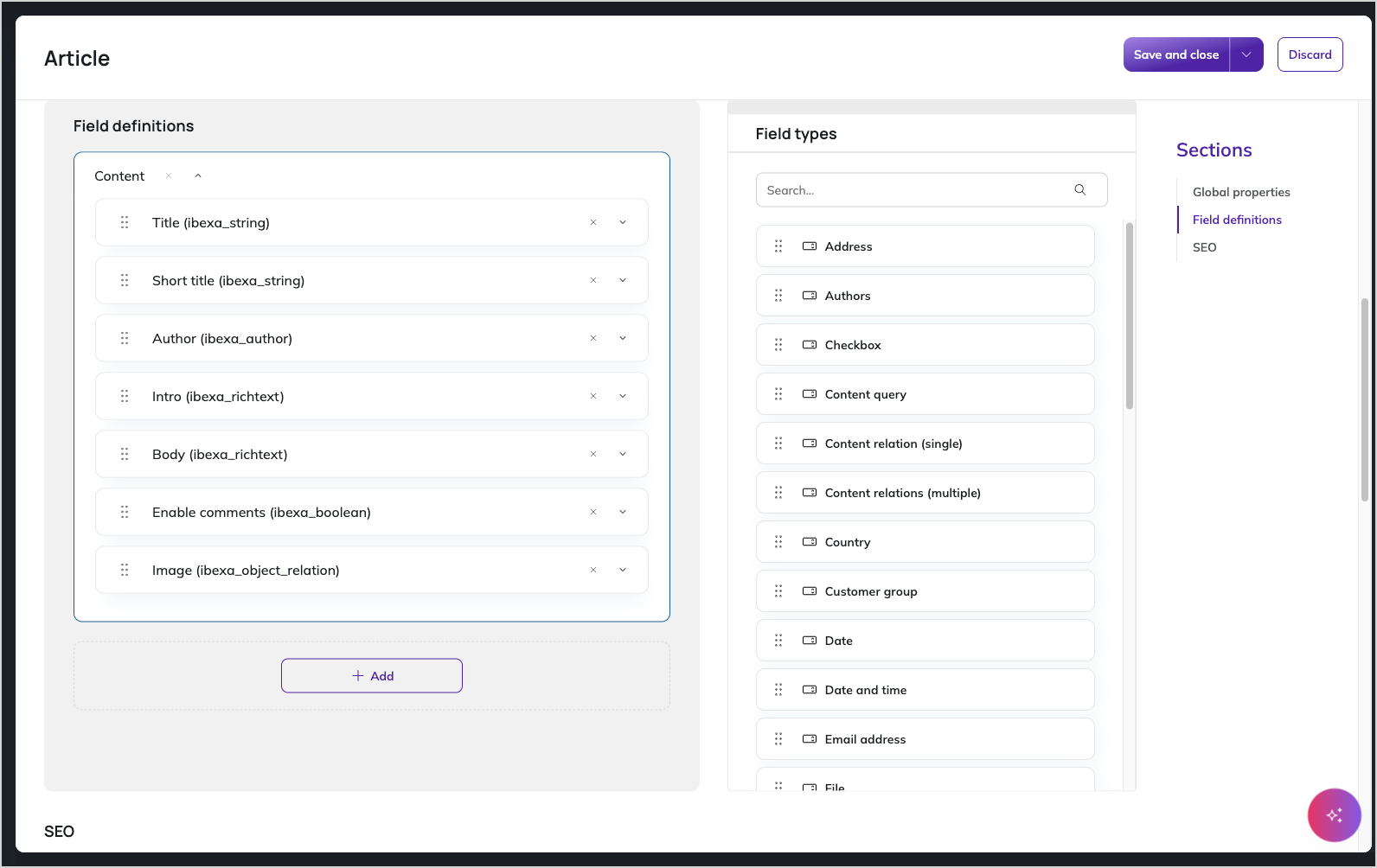Click the Save and close button
1377x868 pixels.
1176,54
